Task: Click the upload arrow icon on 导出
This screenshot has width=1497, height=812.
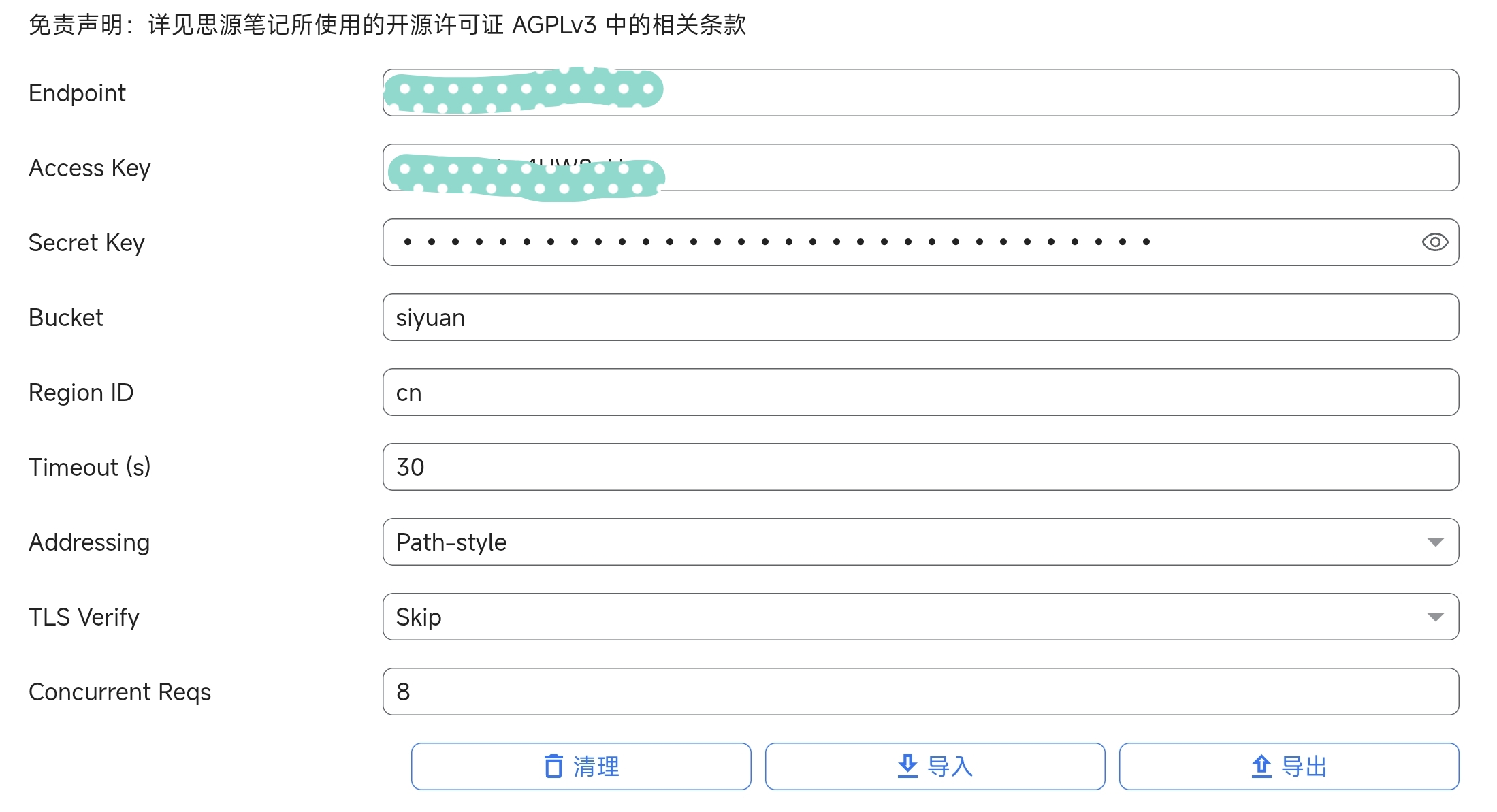Action: point(1261,766)
